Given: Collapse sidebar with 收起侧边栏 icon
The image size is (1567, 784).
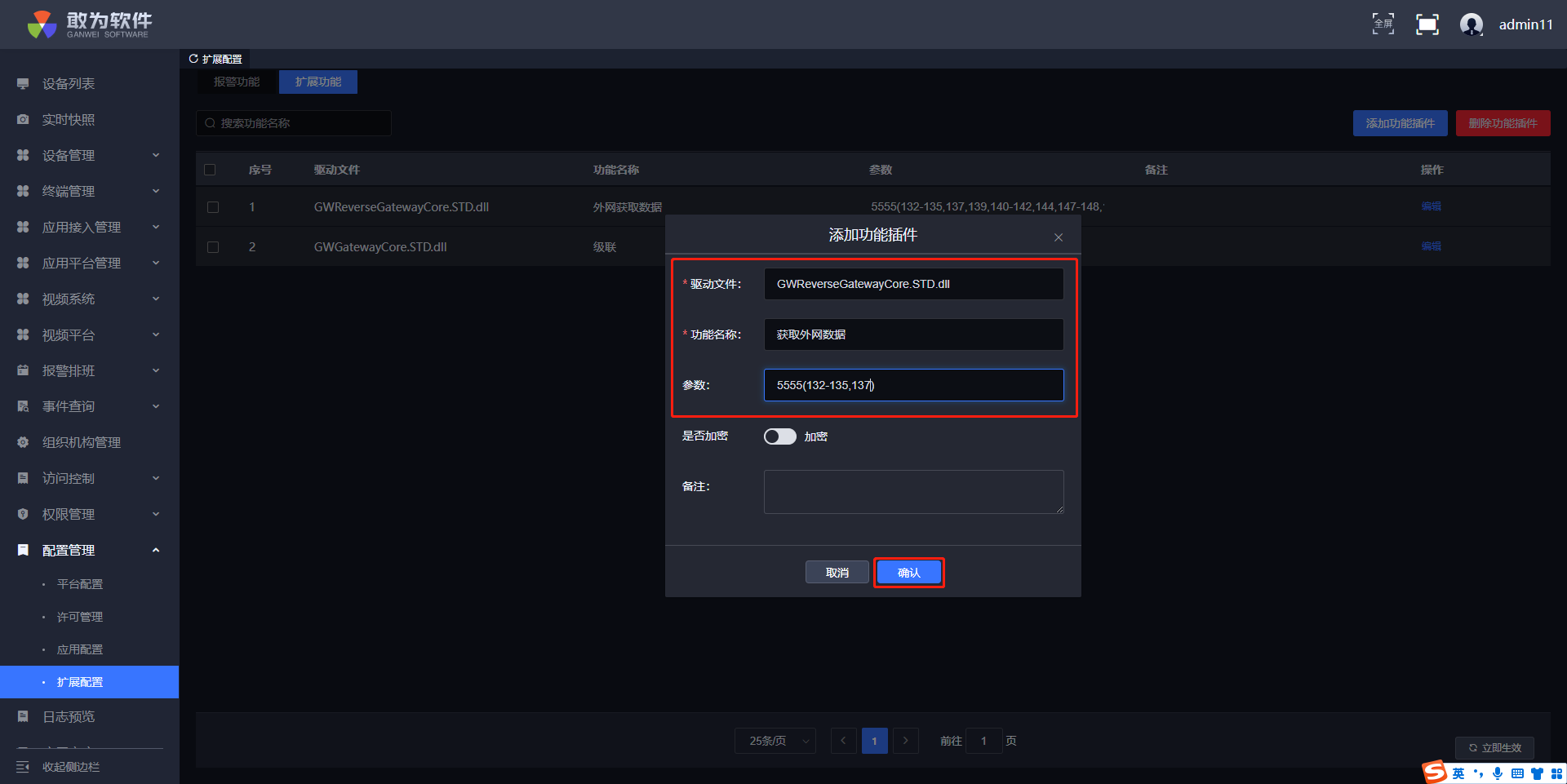Looking at the screenshot, I should (x=23, y=767).
